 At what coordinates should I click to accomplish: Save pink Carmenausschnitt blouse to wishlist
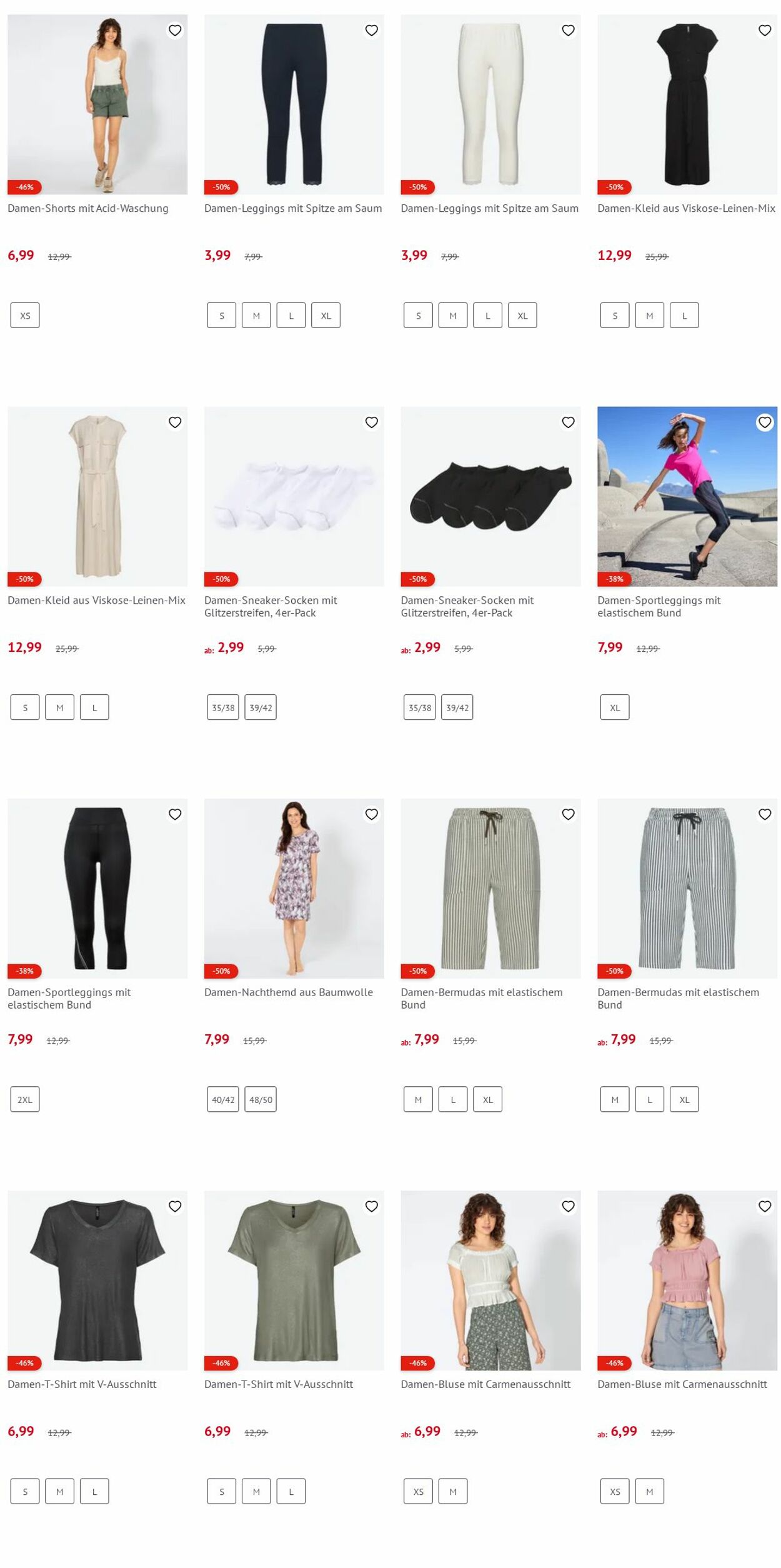pos(765,1206)
